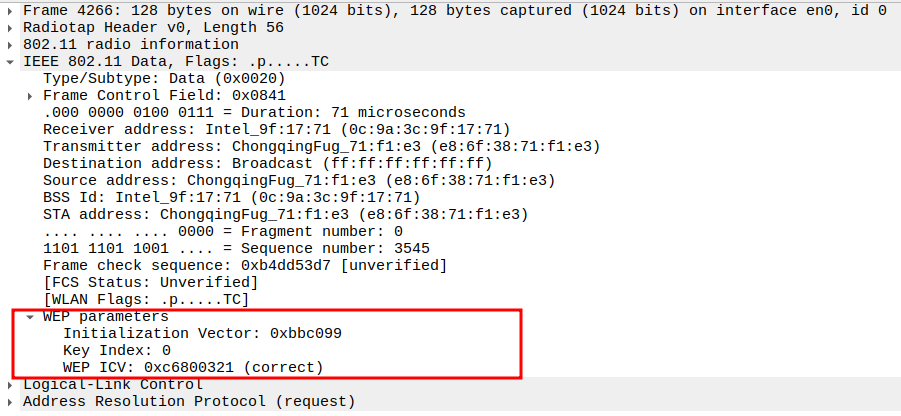901x416 pixels.
Task: Expand 802.11 radio information section
Action: [x=11, y=45]
